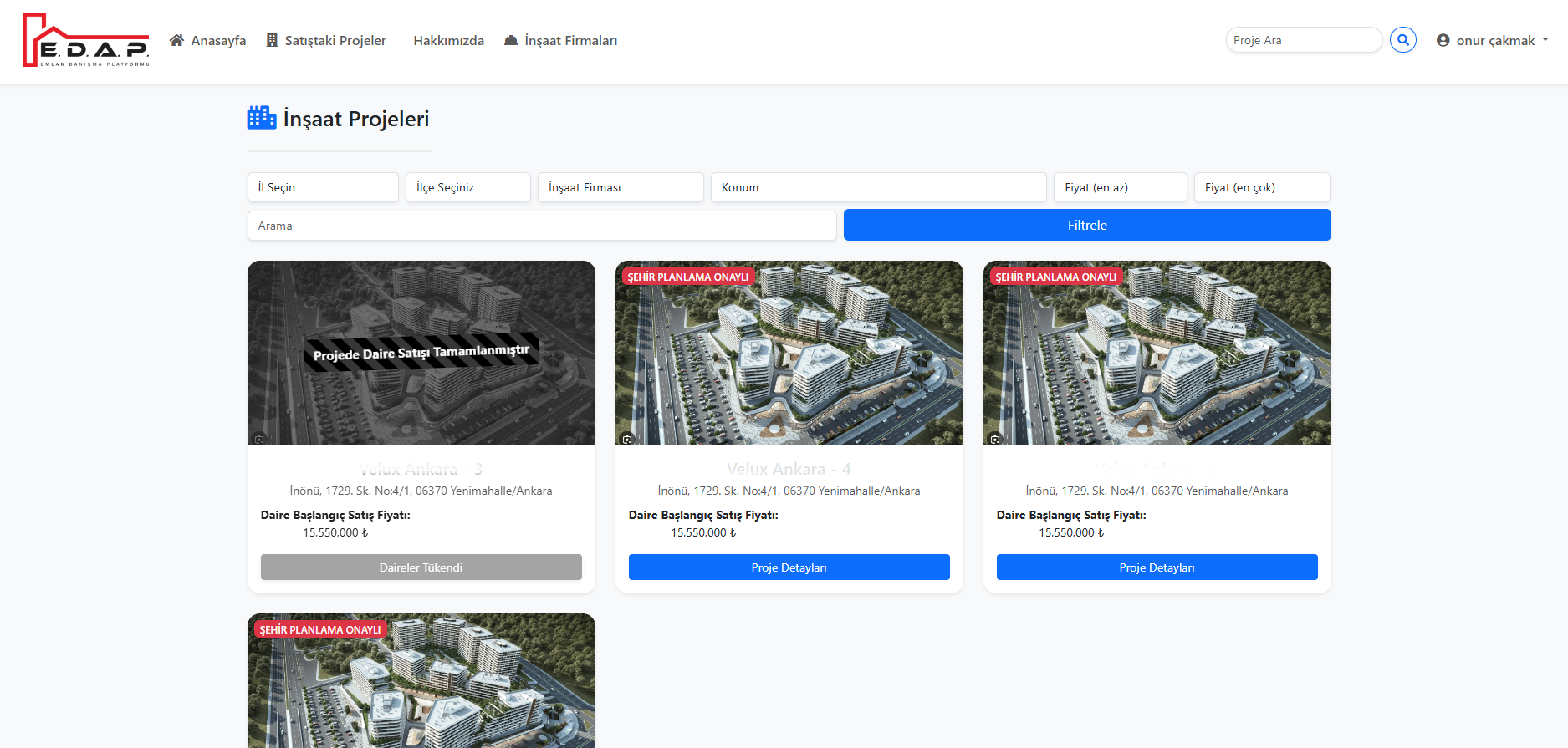The image size is (1568, 748).
Task: Click the blue İnşaat Projeleri heading icon
Action: pos(261,118)
